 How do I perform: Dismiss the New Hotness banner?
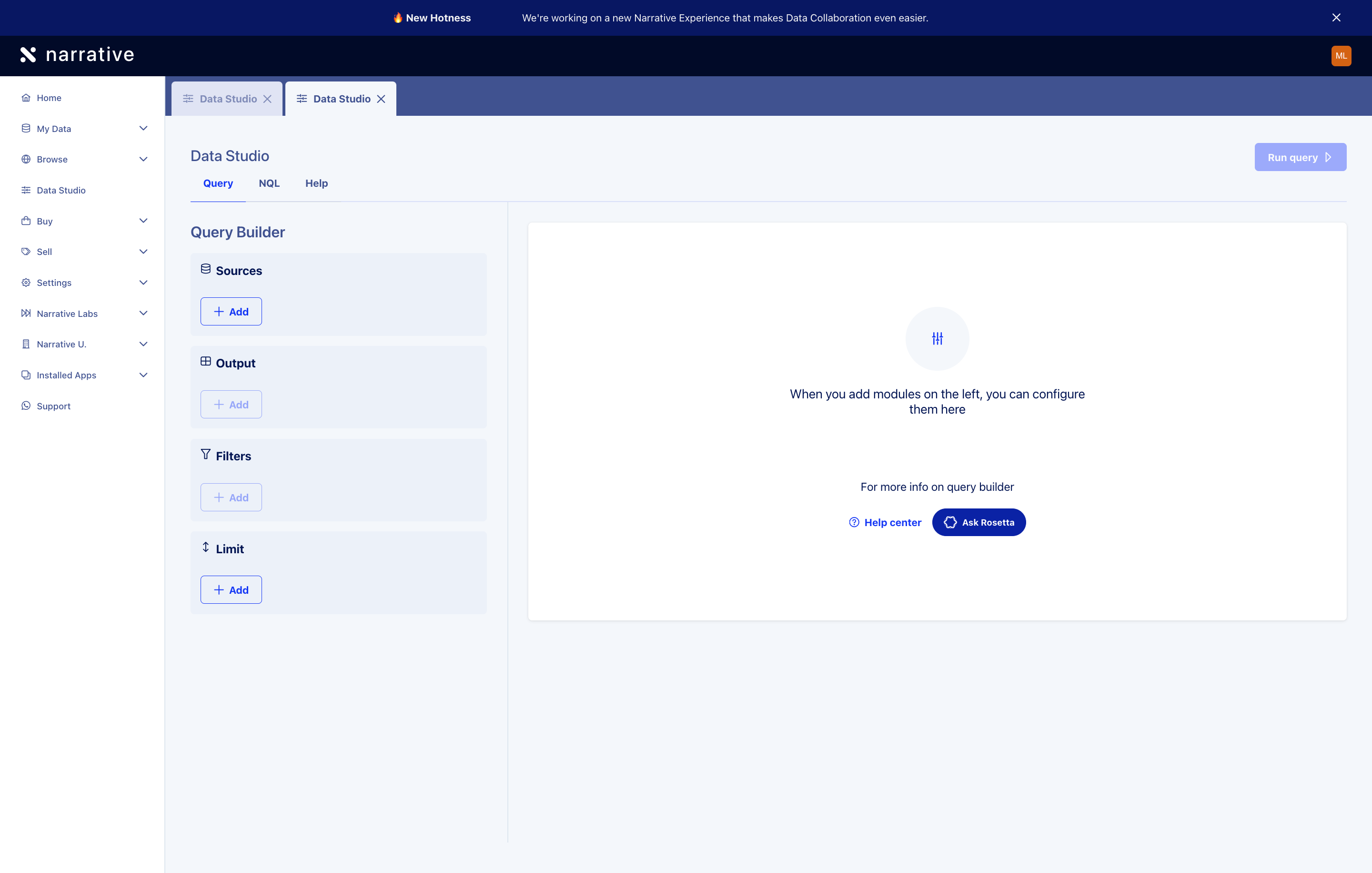[1336, 18]
